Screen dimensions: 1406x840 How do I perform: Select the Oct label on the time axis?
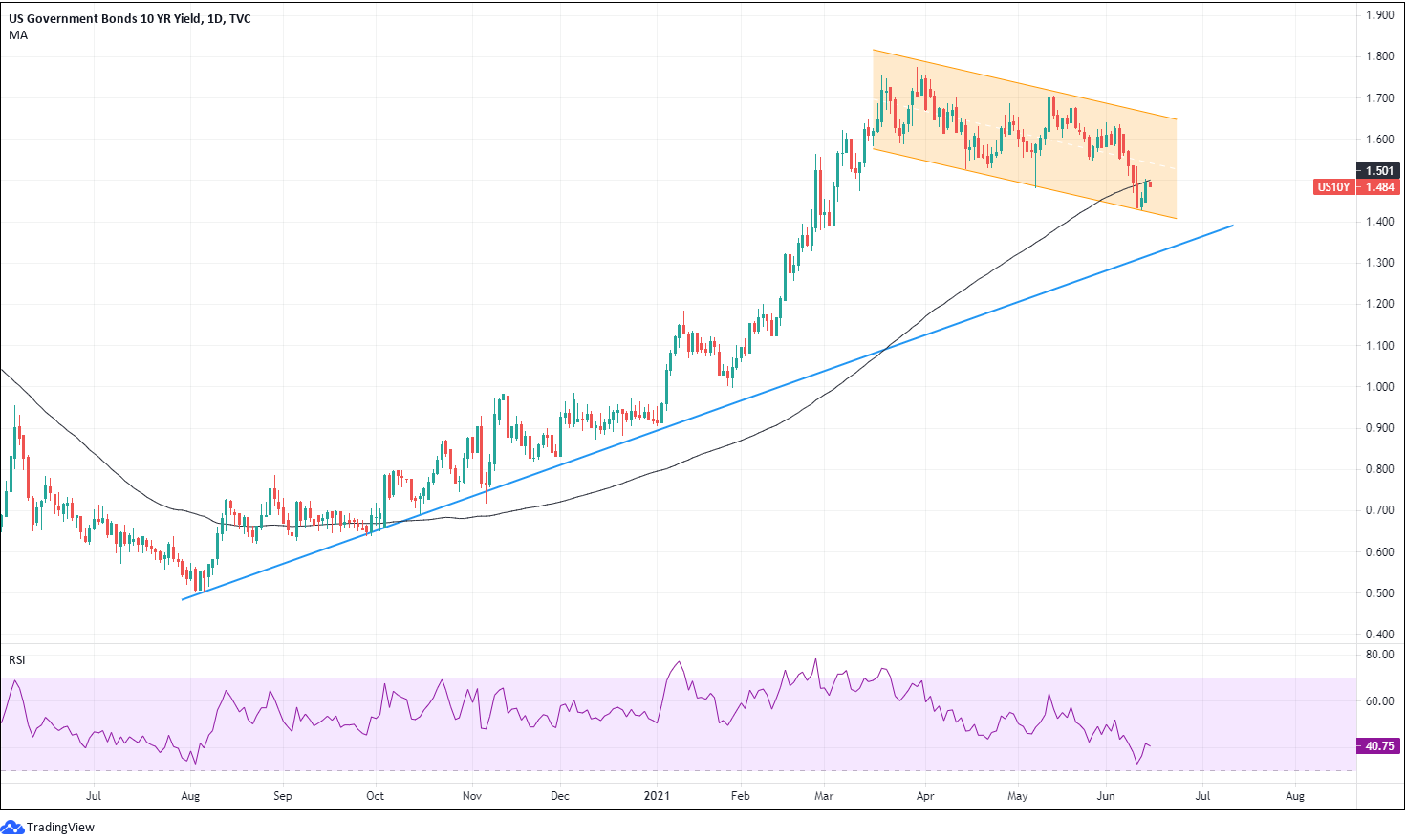pyautogui.click(x=375, y=795)
